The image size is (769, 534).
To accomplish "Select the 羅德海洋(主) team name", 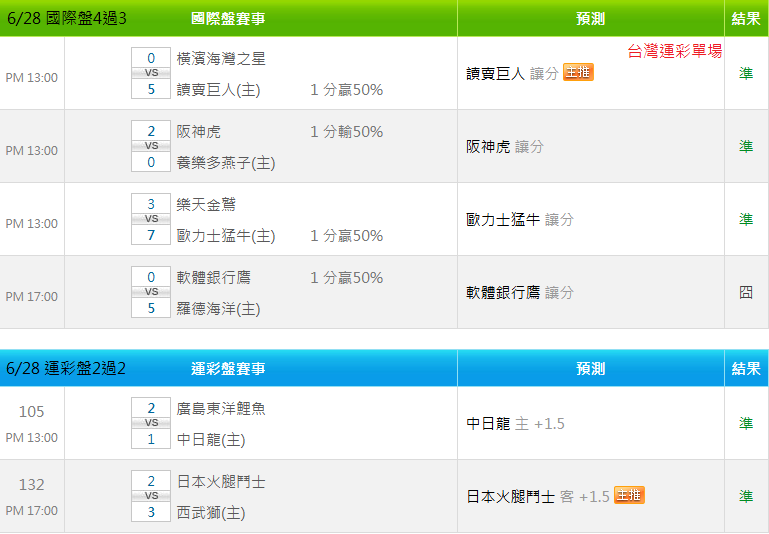I will pyautogui.click(x=218, y=309).
